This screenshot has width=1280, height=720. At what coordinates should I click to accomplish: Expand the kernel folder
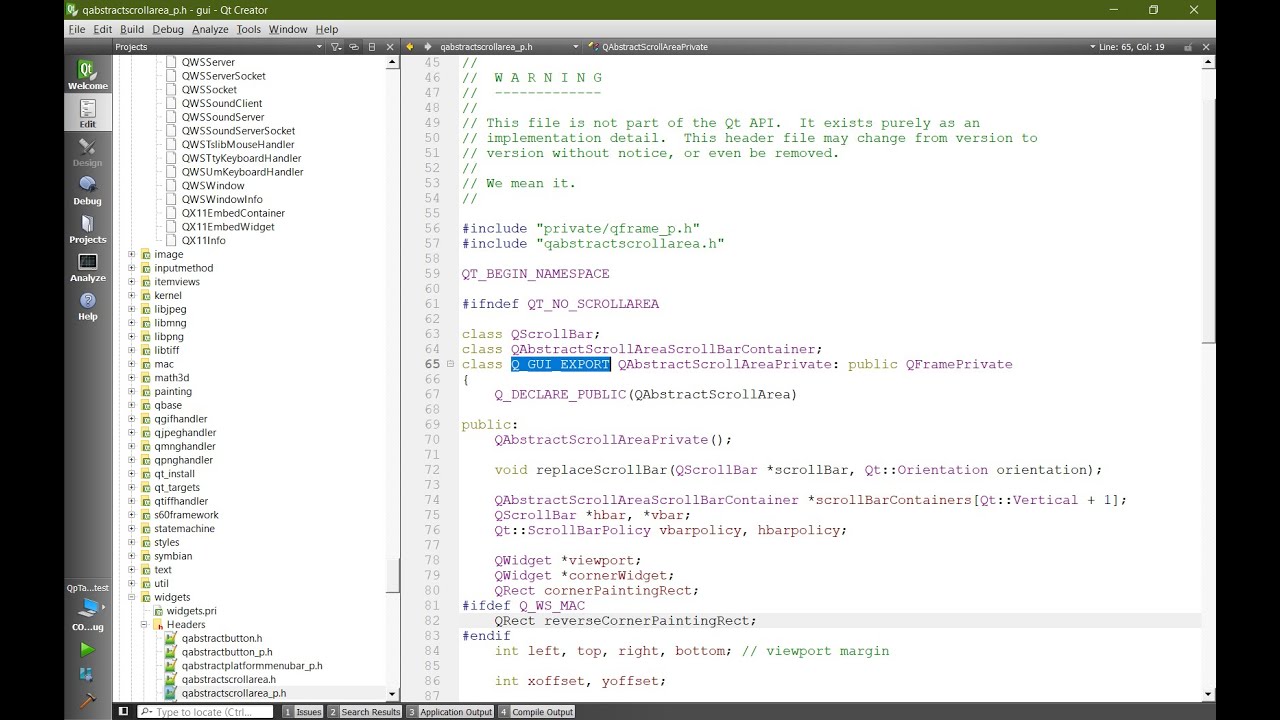131,296
